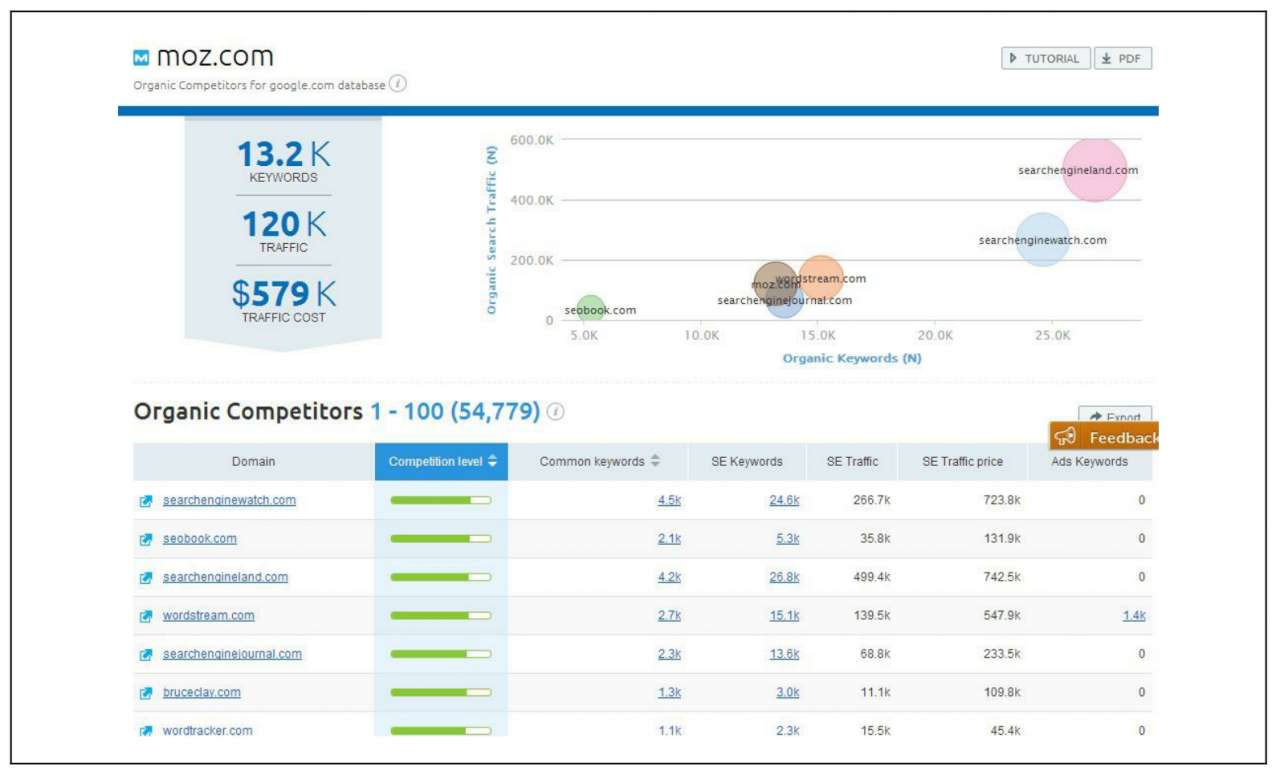
Task: Click 2.3k common keywords for searchenginejournal.com
Action: 669,655
